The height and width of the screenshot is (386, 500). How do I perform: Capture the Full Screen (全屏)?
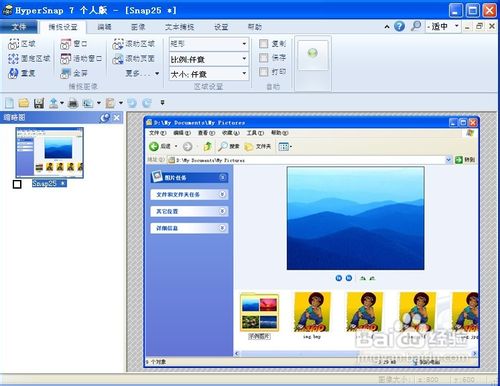coord(74,73)
